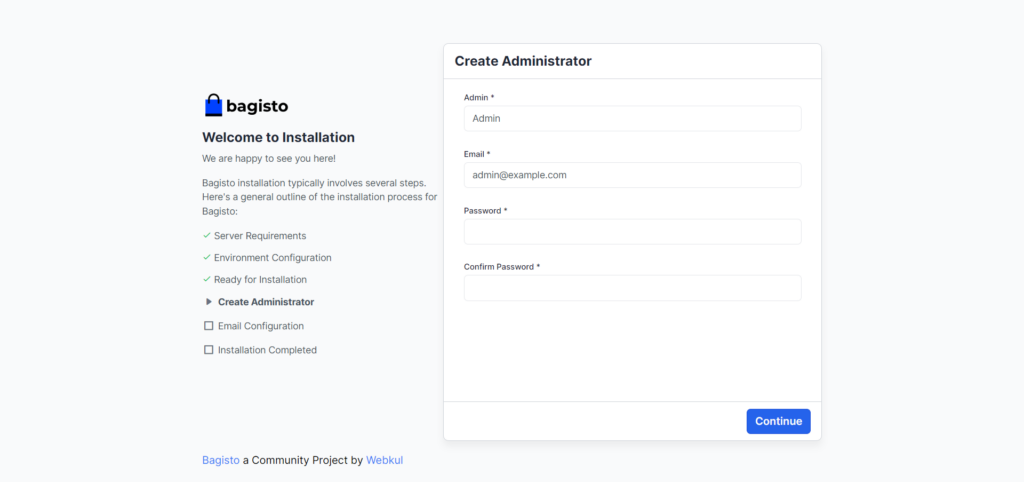Go to the Ready for Installation step
1024x482 pixels.
coord(260,280)
